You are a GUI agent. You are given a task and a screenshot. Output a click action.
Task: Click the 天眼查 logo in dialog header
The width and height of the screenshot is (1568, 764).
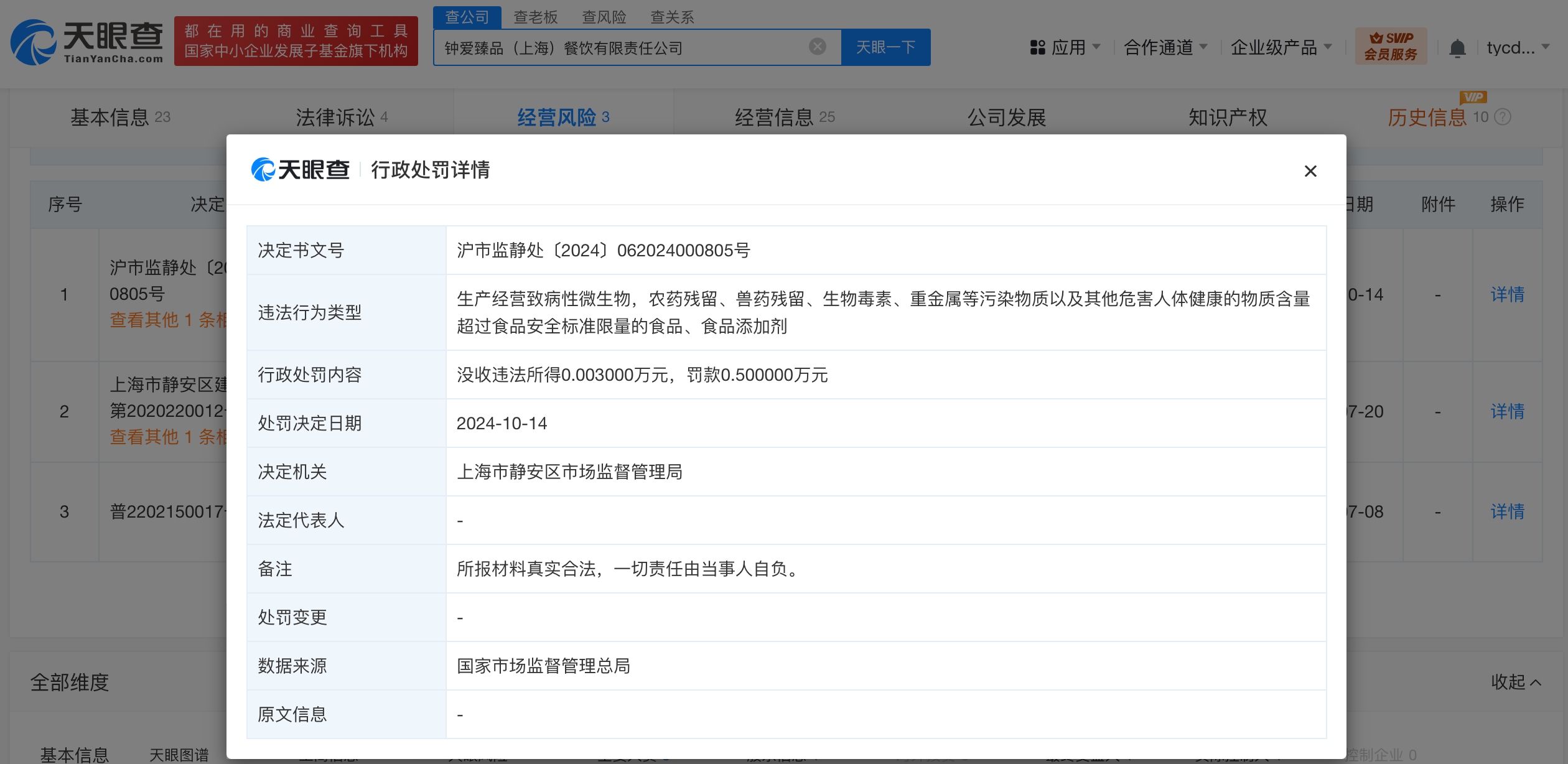[x=301, y=170]
